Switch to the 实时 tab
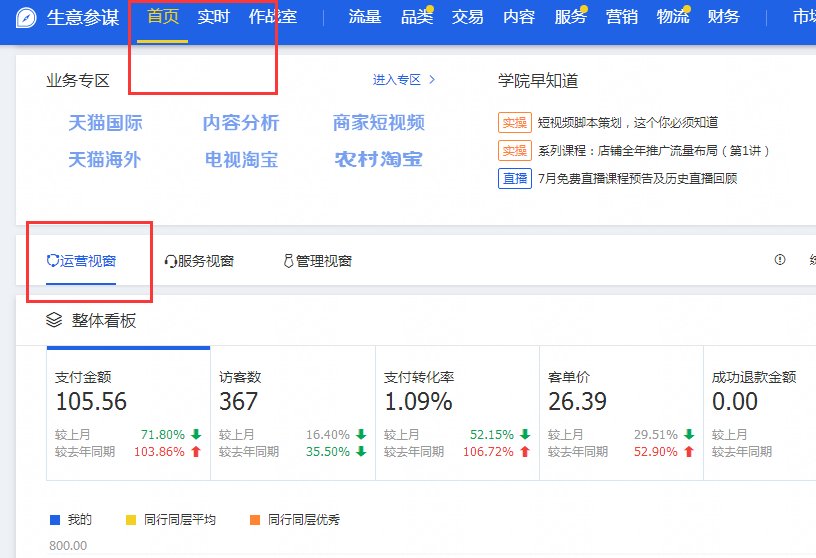This screenshot has width=816, height=558. point(213,17)
